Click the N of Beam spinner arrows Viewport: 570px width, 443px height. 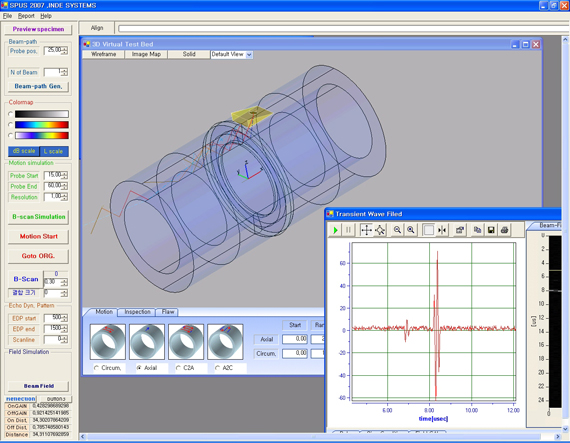[64, 72]
